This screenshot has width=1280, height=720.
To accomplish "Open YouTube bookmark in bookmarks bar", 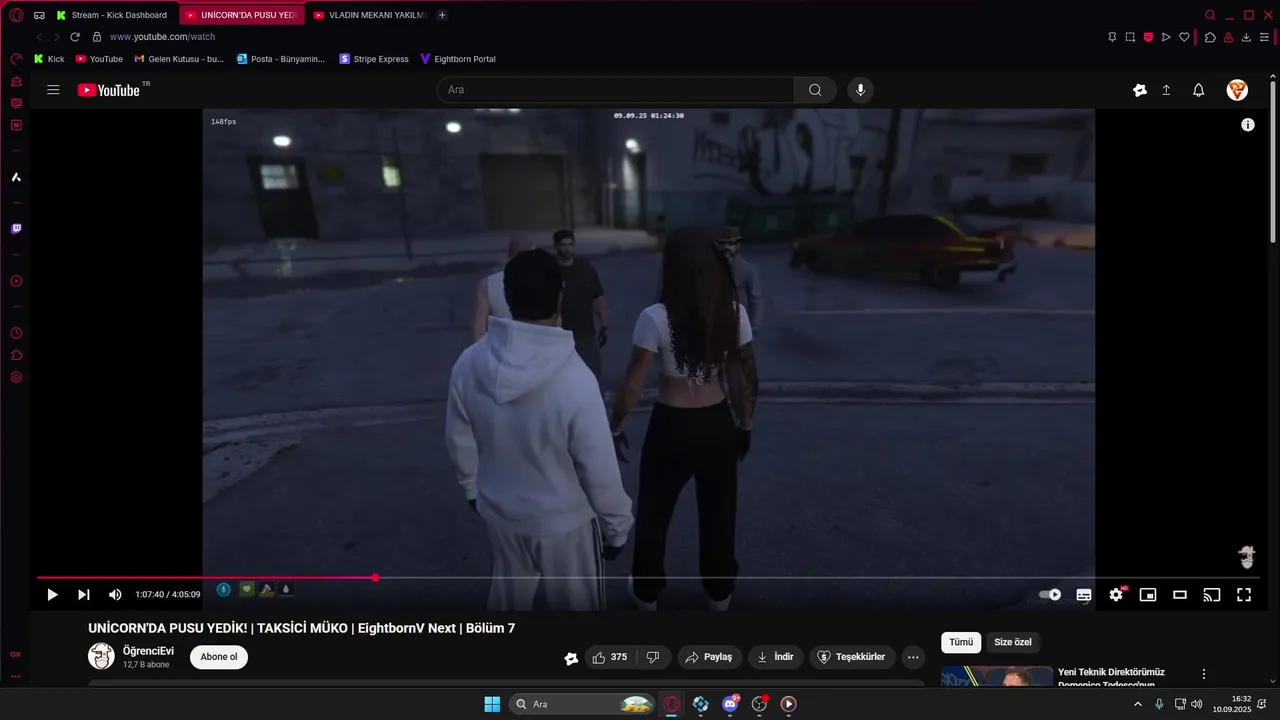I will (x=99, y=59).
